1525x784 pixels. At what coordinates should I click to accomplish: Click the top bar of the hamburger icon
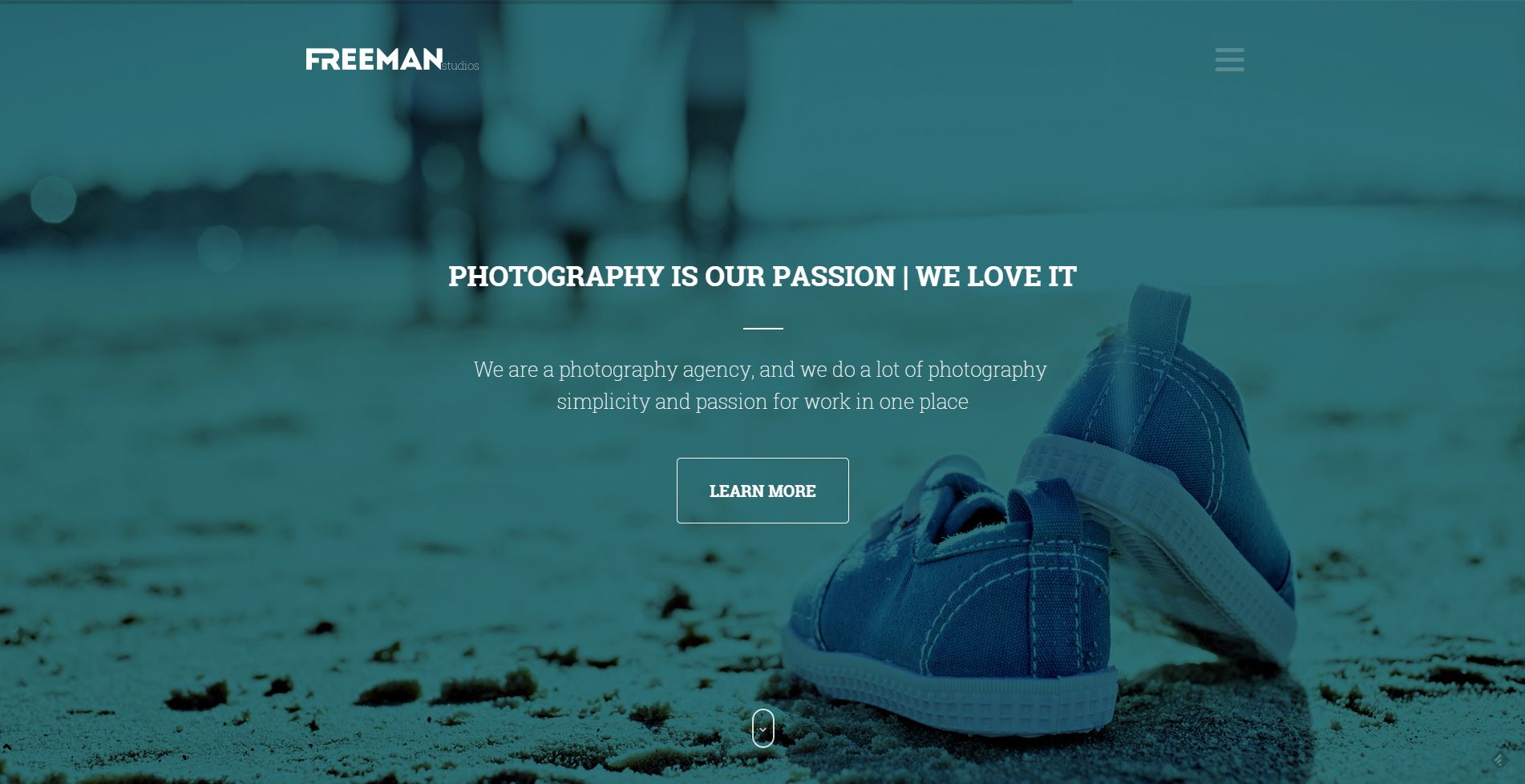[1229, 50]
